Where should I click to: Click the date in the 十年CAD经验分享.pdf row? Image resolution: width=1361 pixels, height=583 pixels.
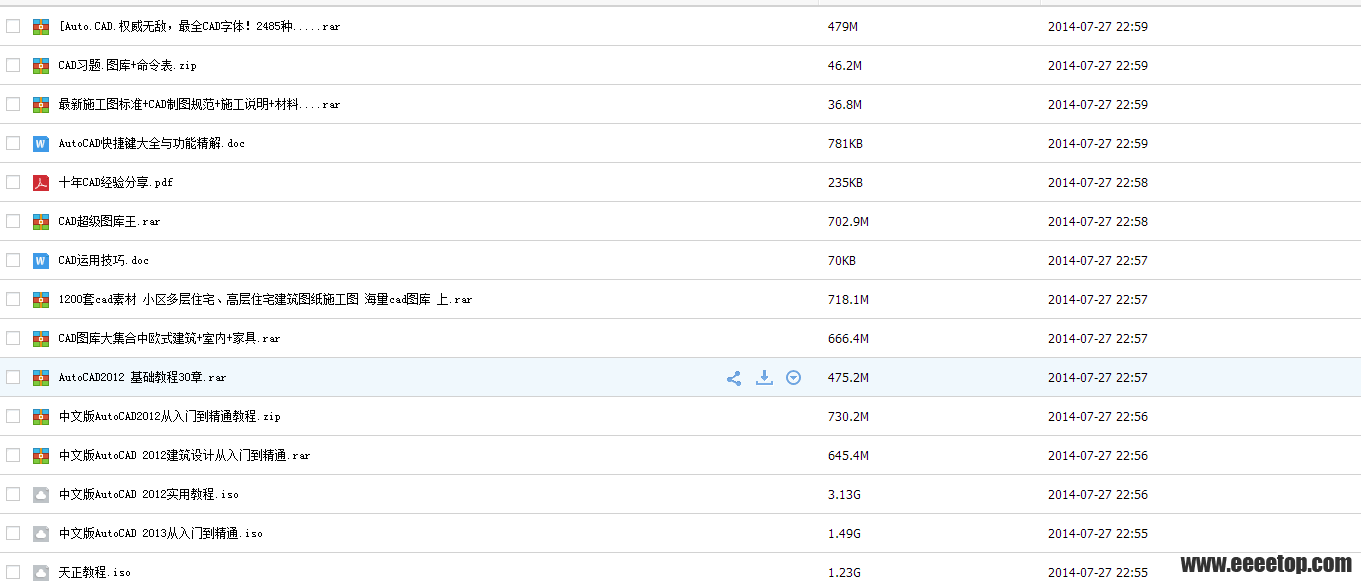tap(1098, 183)
